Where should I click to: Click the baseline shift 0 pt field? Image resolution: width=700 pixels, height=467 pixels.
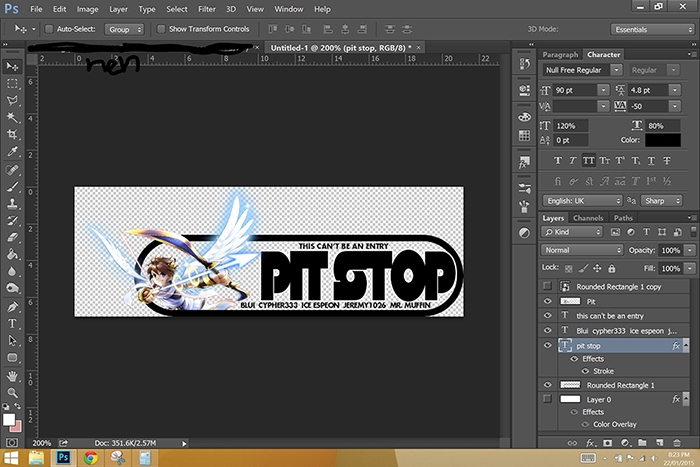pos(571,140)
